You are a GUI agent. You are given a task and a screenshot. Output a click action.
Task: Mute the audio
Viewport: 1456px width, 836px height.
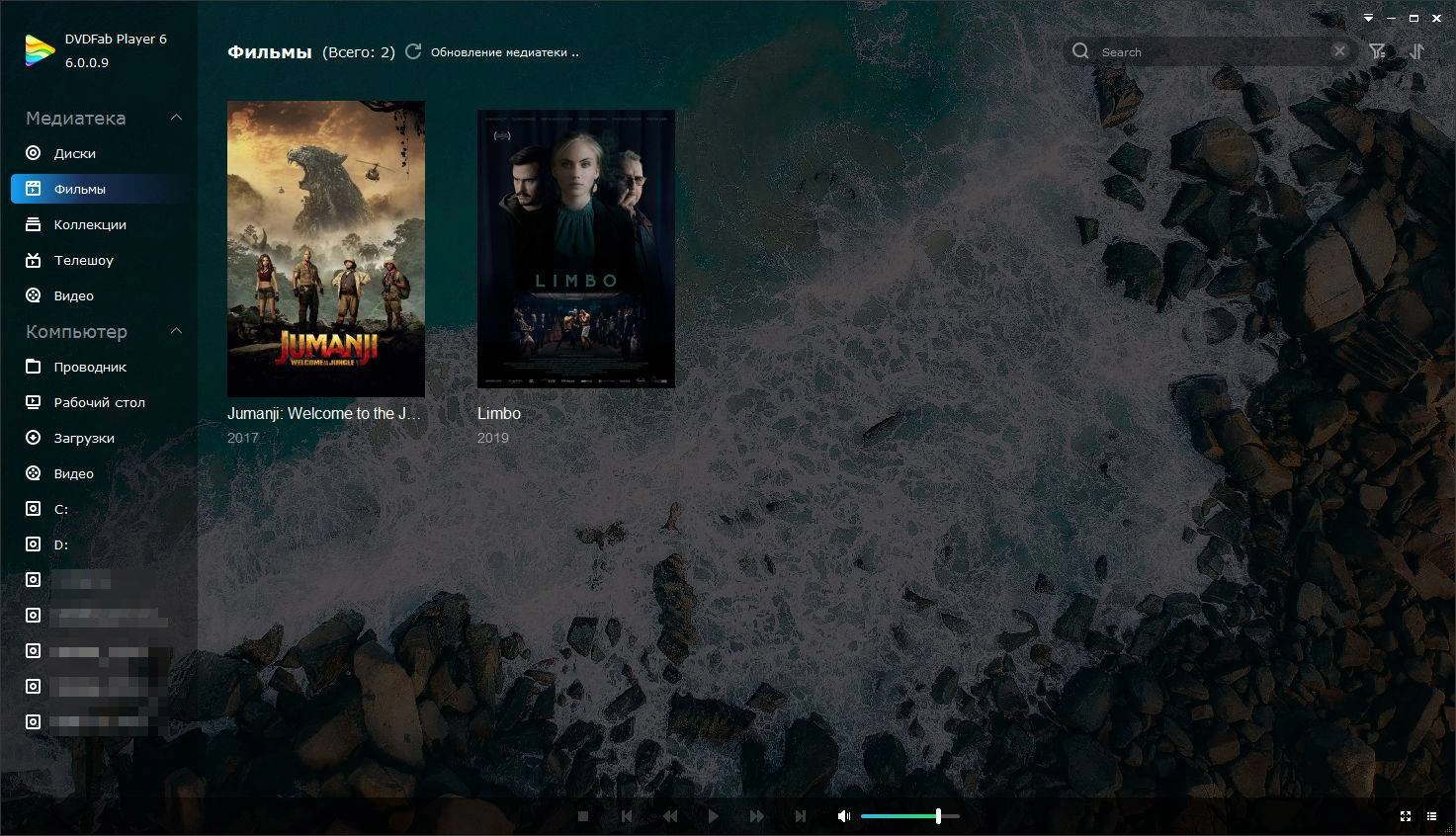click(844, 816)
